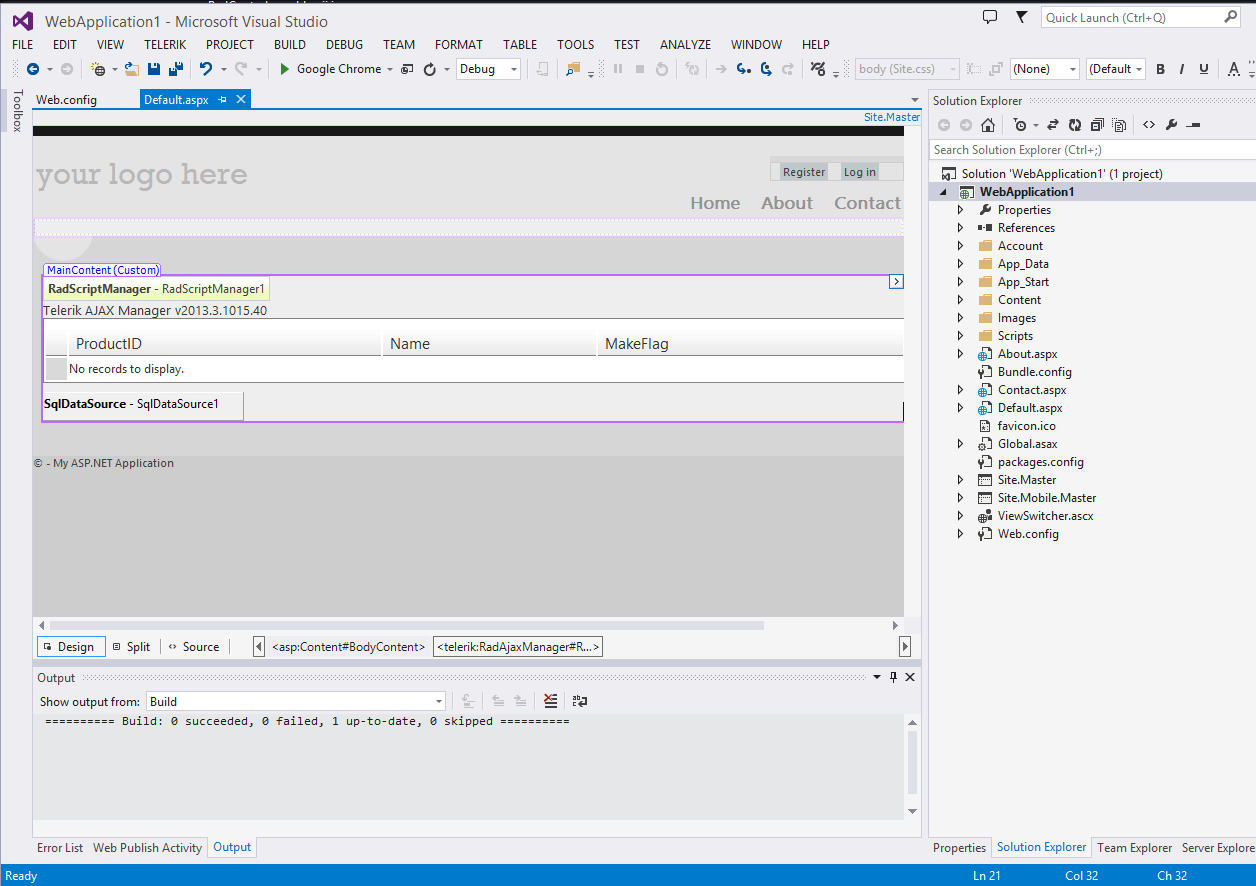
Task: Click the notifications filter funnel icon
Action: coord(1021,17)
